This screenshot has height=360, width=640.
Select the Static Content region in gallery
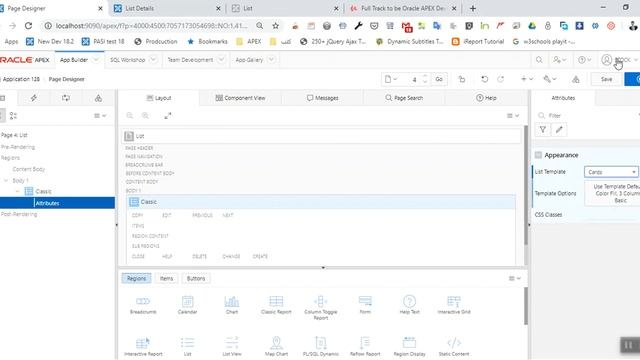coord(454,347)
